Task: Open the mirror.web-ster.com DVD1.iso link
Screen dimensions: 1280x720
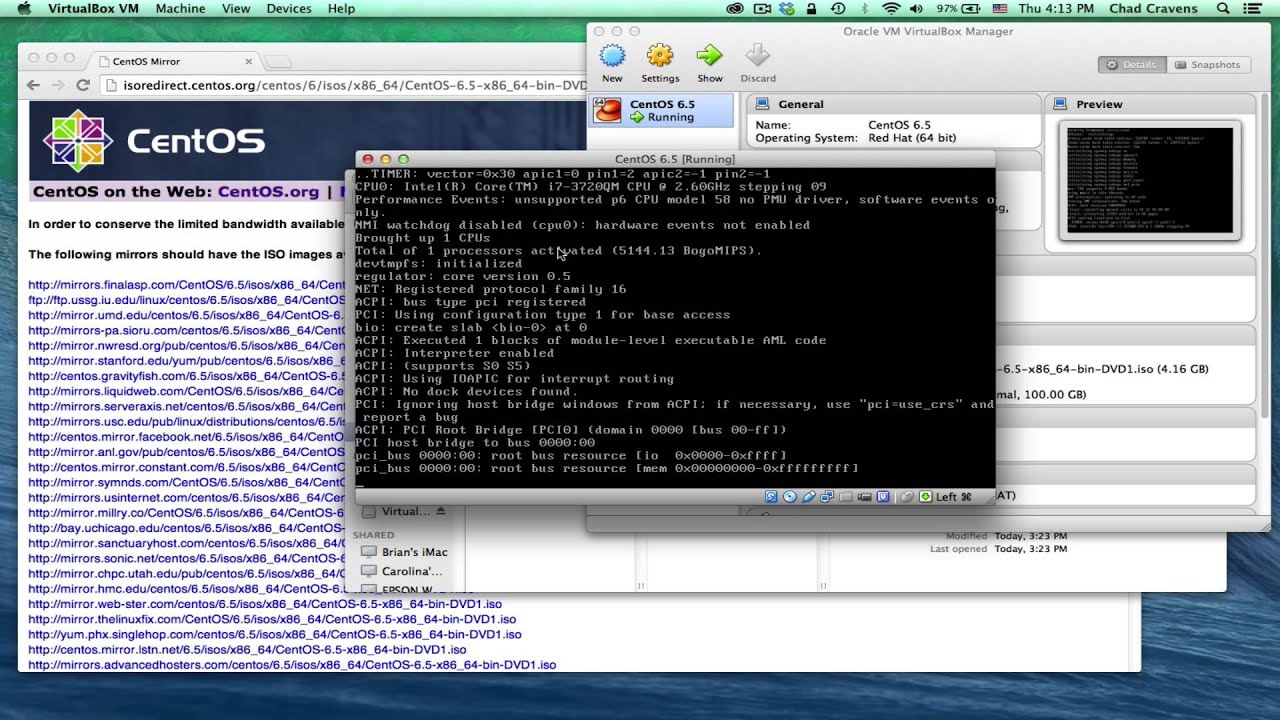Action: coord(265,604)
